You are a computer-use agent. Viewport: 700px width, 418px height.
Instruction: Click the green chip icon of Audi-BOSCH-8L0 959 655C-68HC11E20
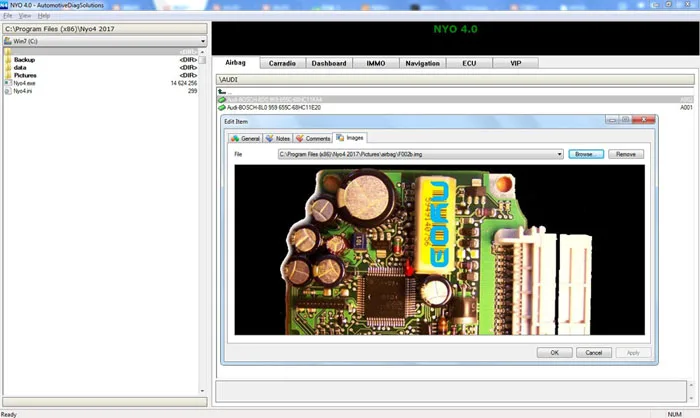pyautogui.click(x=222, y=108)
